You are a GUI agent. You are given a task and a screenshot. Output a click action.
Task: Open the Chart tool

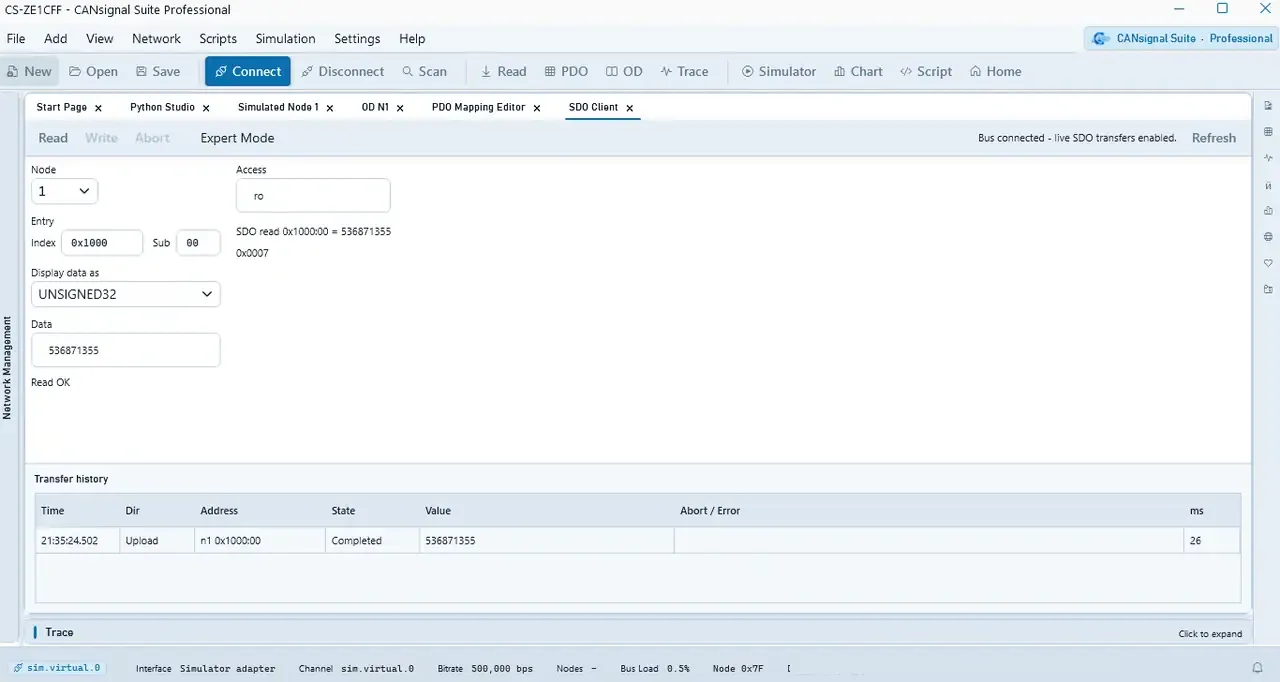tap(858, 71)
